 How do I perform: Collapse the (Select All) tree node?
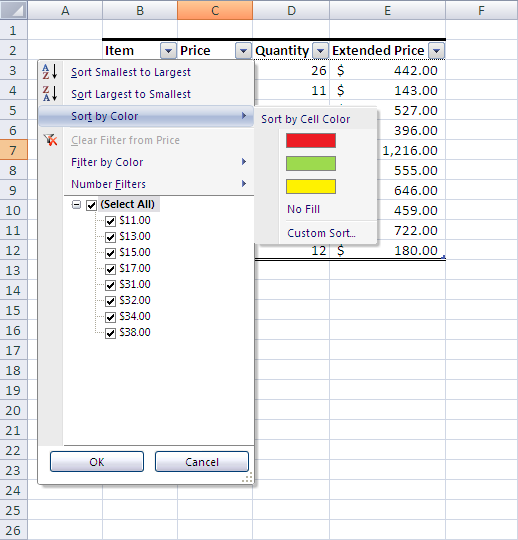point(76,205)
